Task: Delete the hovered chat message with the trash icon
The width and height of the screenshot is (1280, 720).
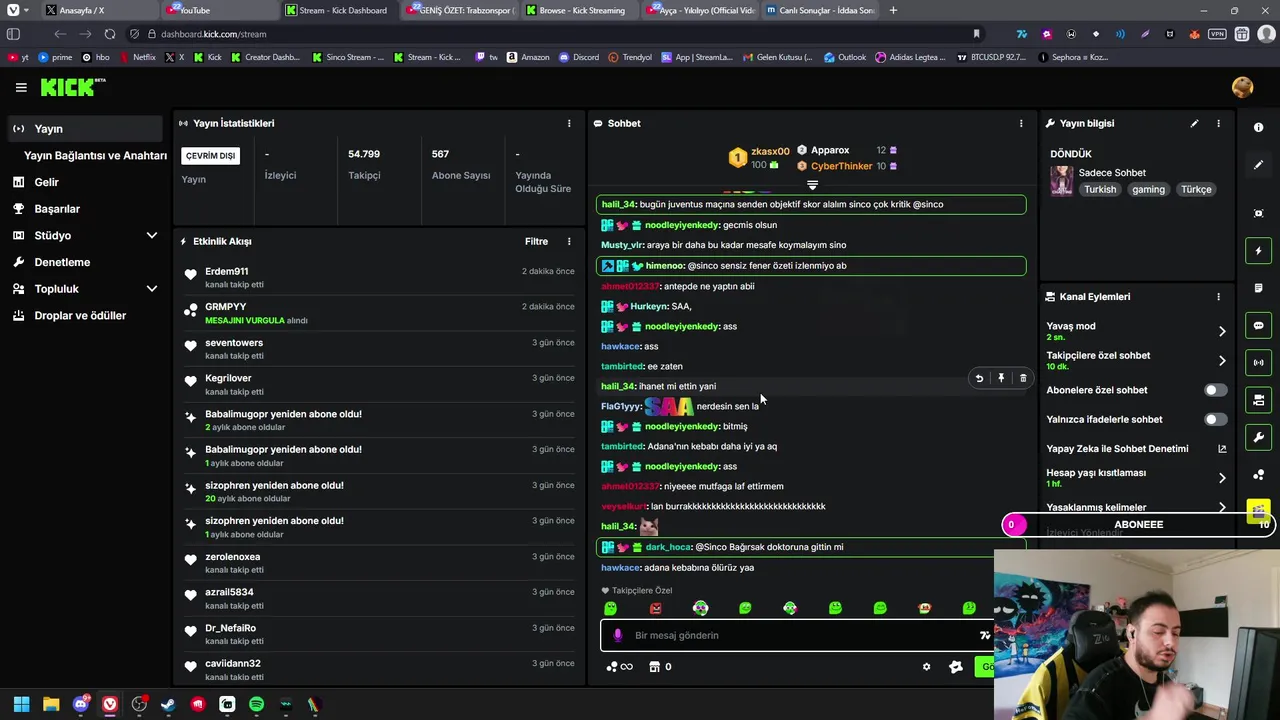Action: point(1023,378)
